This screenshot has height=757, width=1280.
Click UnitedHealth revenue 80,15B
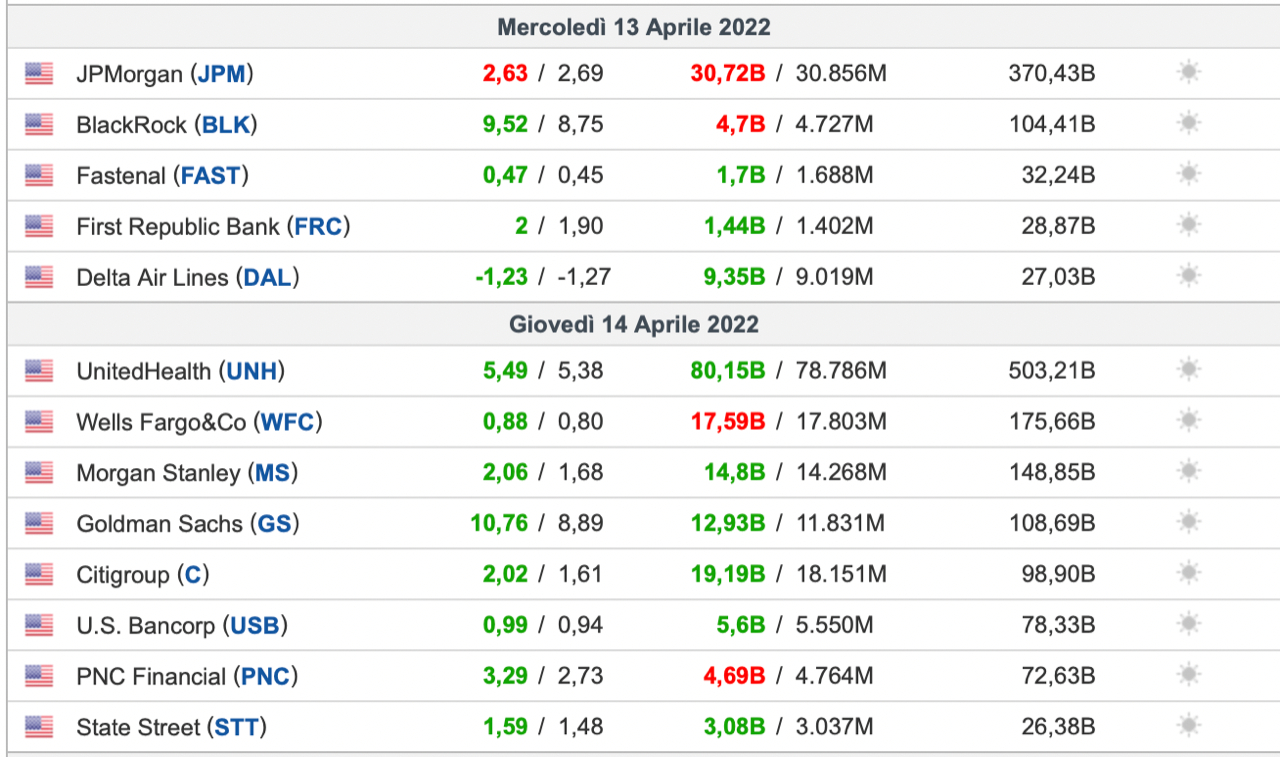[728, 372]
